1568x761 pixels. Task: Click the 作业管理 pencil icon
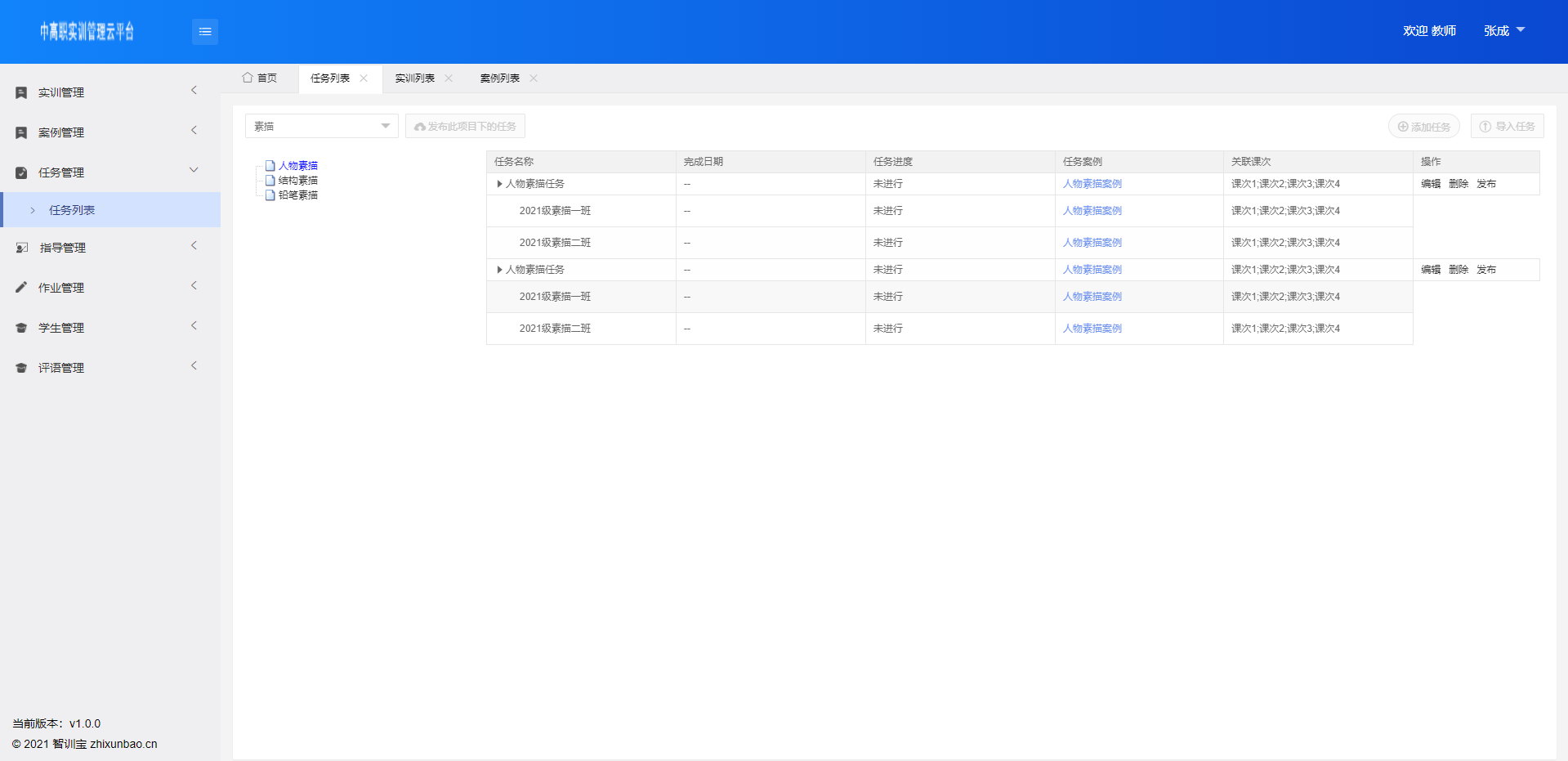(22, 288)
